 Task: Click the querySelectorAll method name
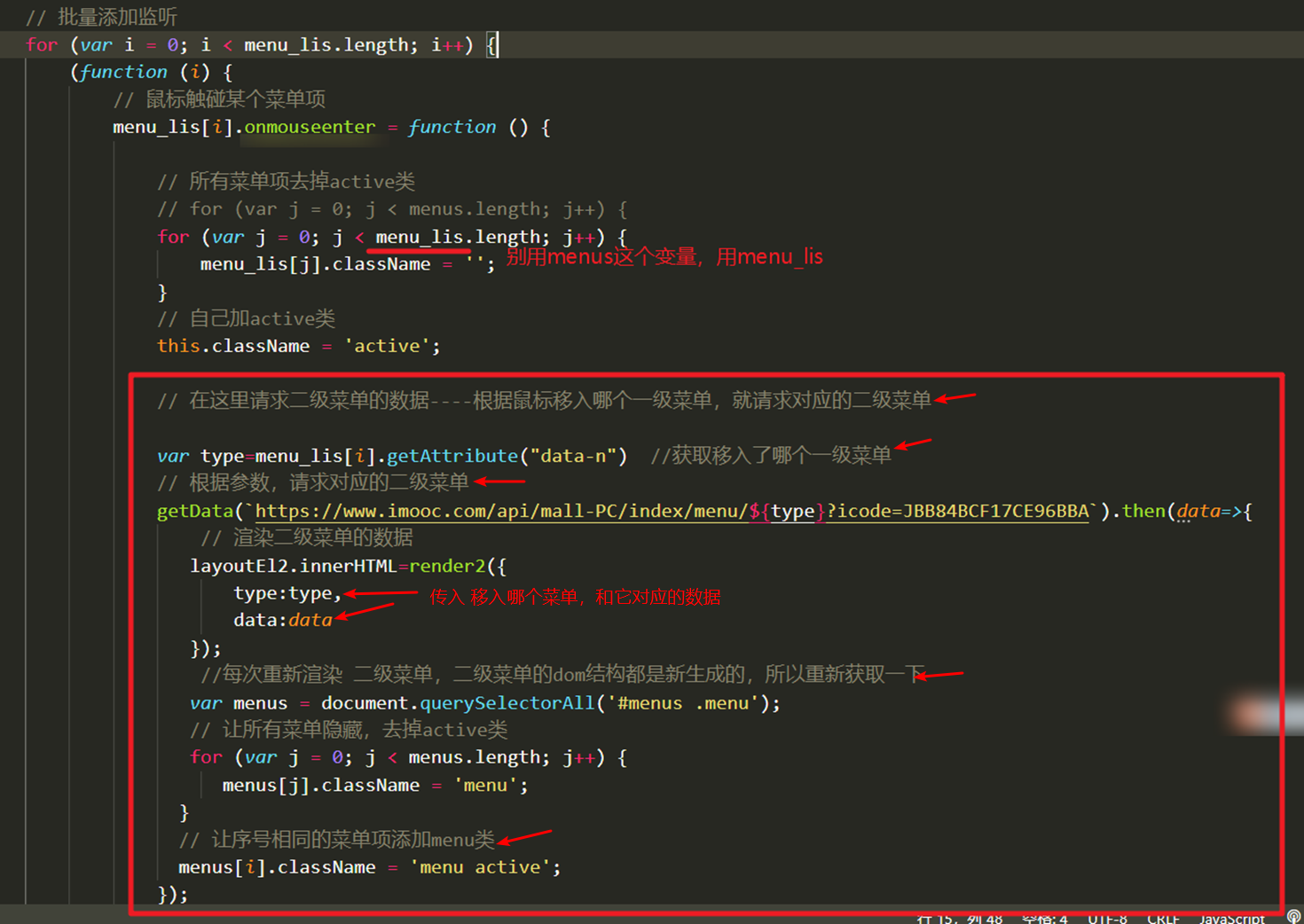(x=507, y=703)
